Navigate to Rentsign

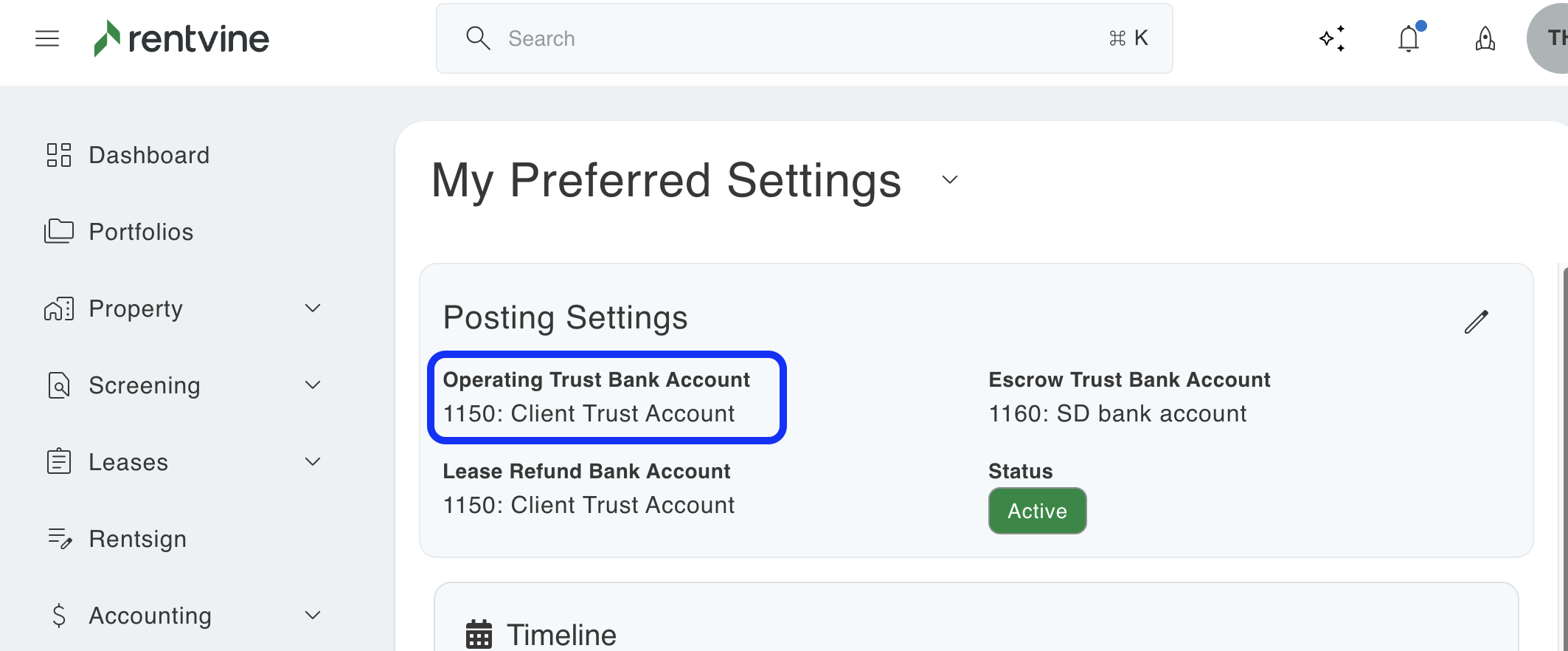(137, 539)
